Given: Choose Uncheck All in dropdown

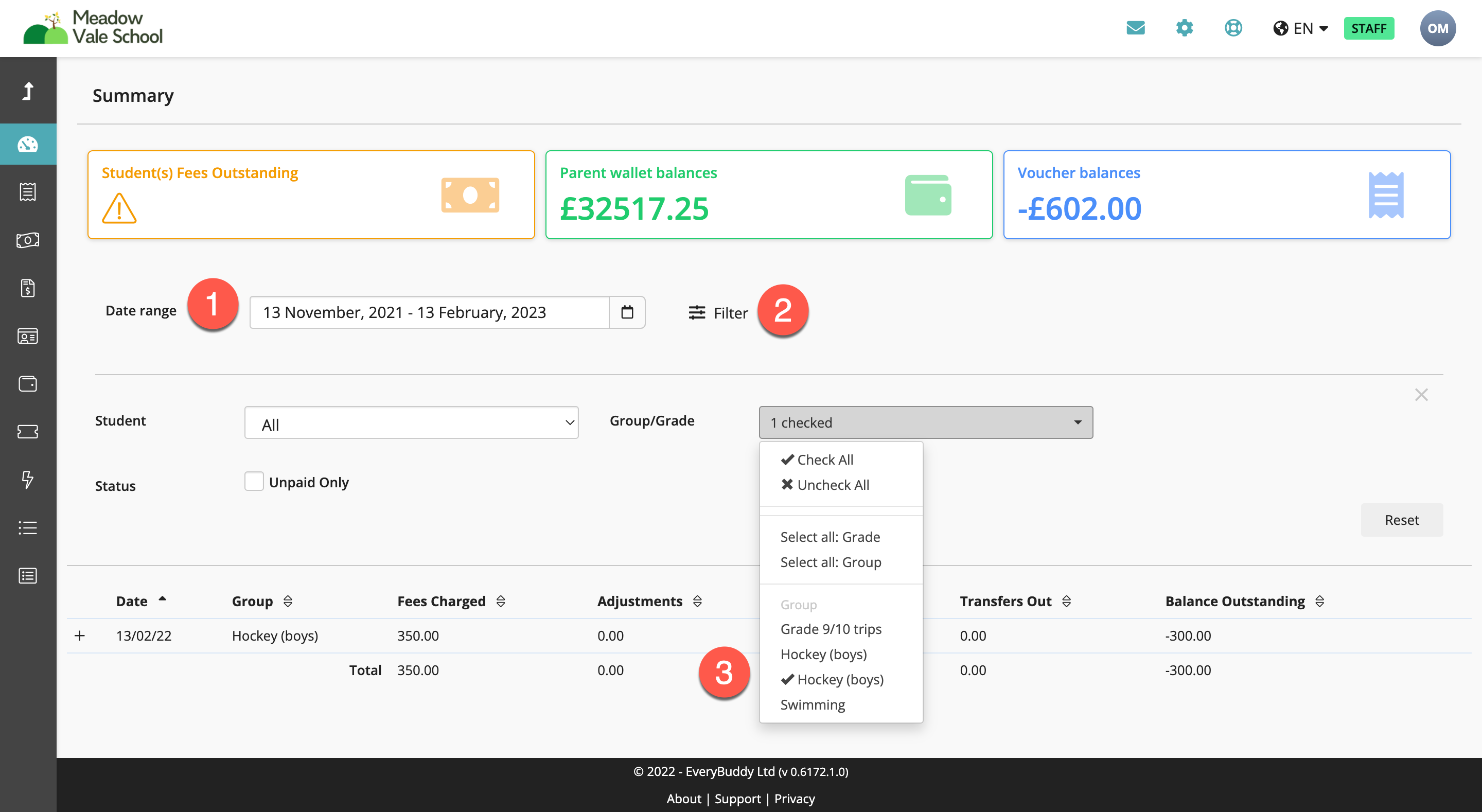Looking at the screenshot, I should [825, 485].
